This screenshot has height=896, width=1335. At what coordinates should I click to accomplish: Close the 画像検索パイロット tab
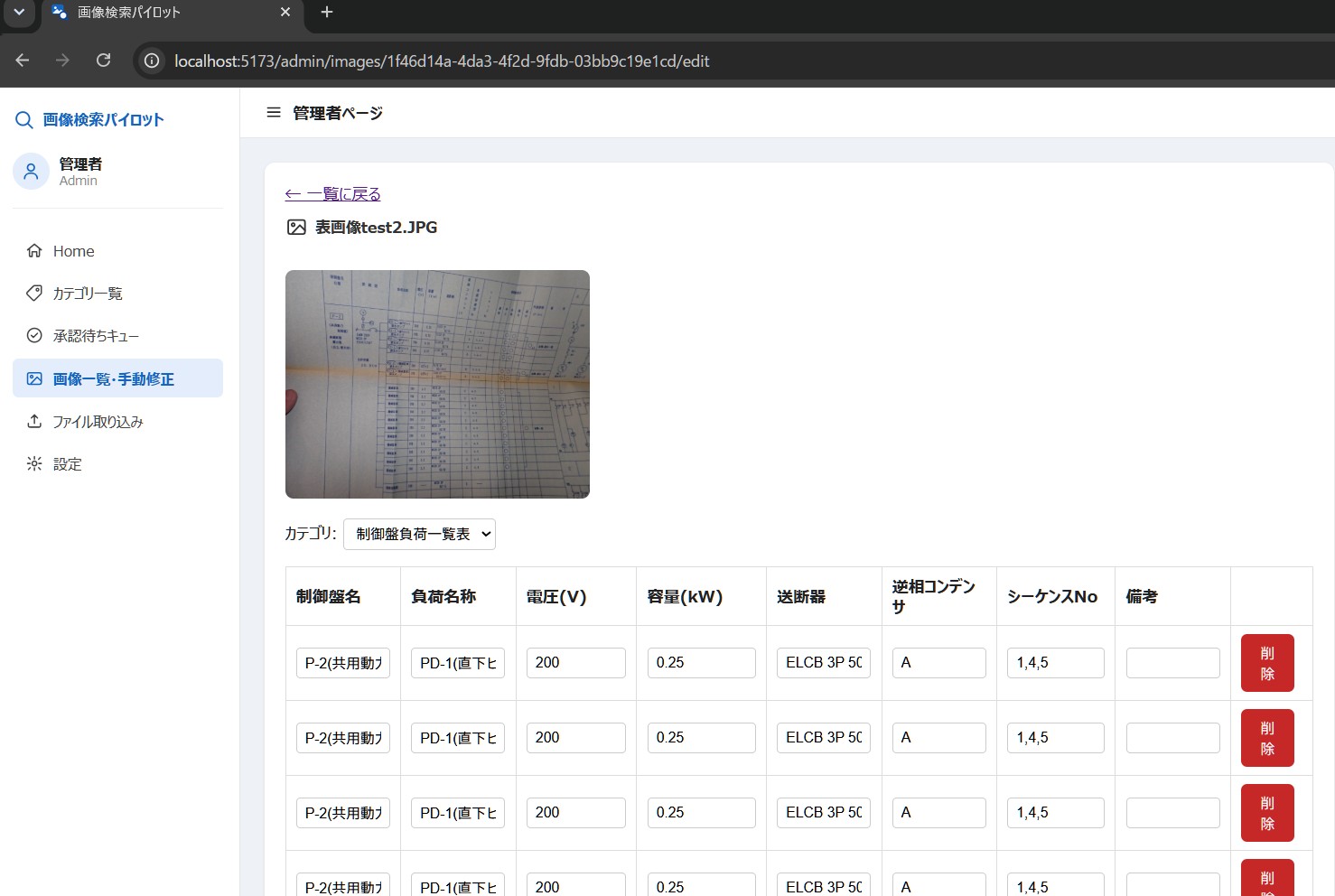pos(285,12)
